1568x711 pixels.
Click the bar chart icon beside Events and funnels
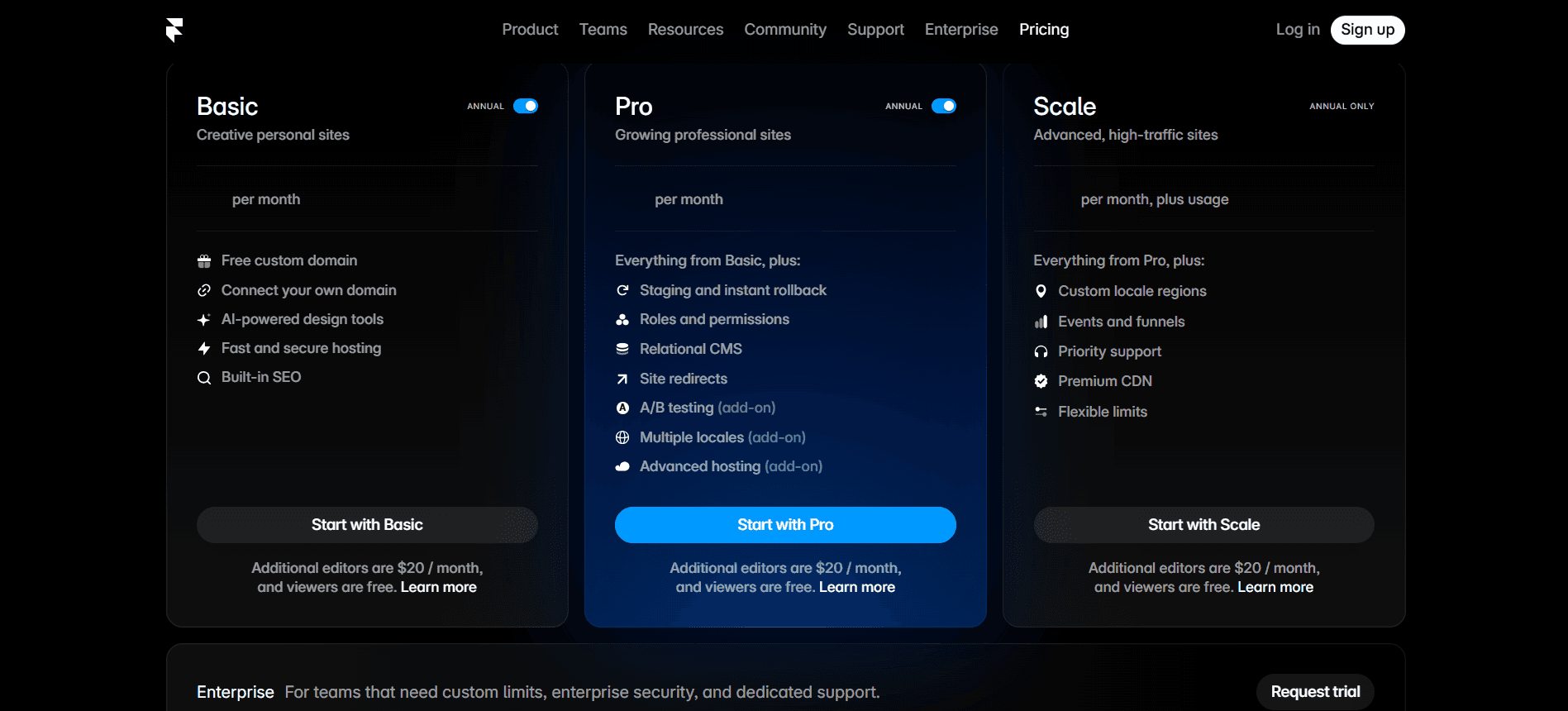pos(1041,322)
